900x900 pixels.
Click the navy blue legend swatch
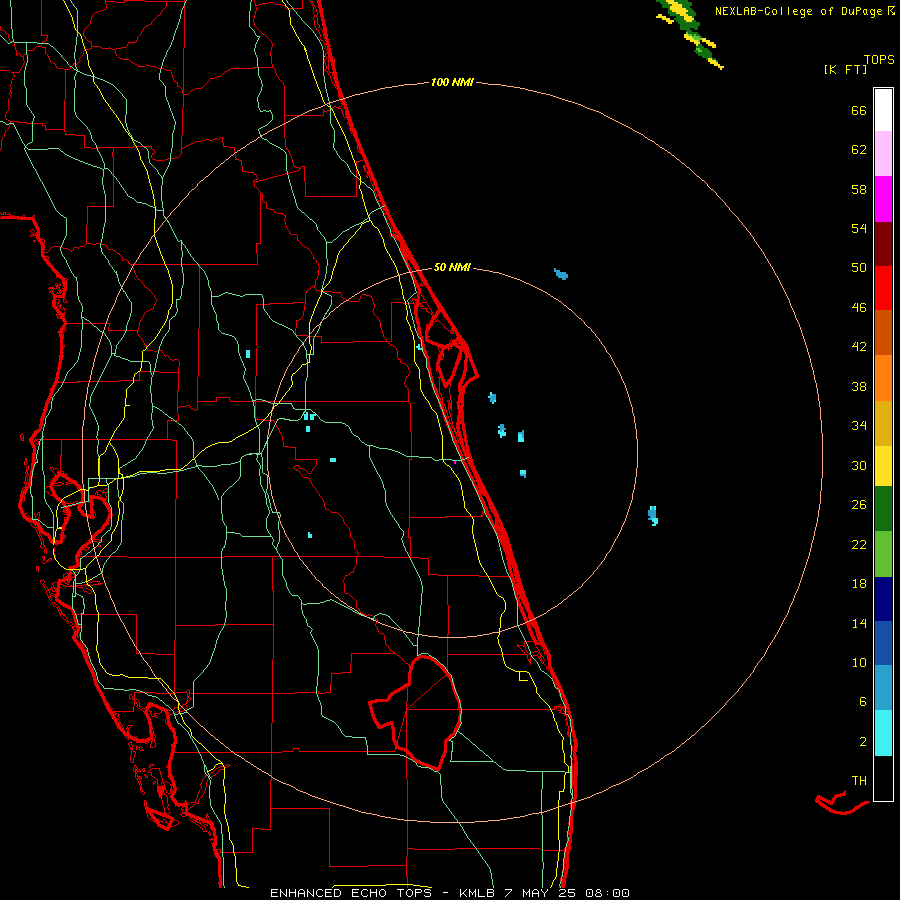[x=883, y=599]
